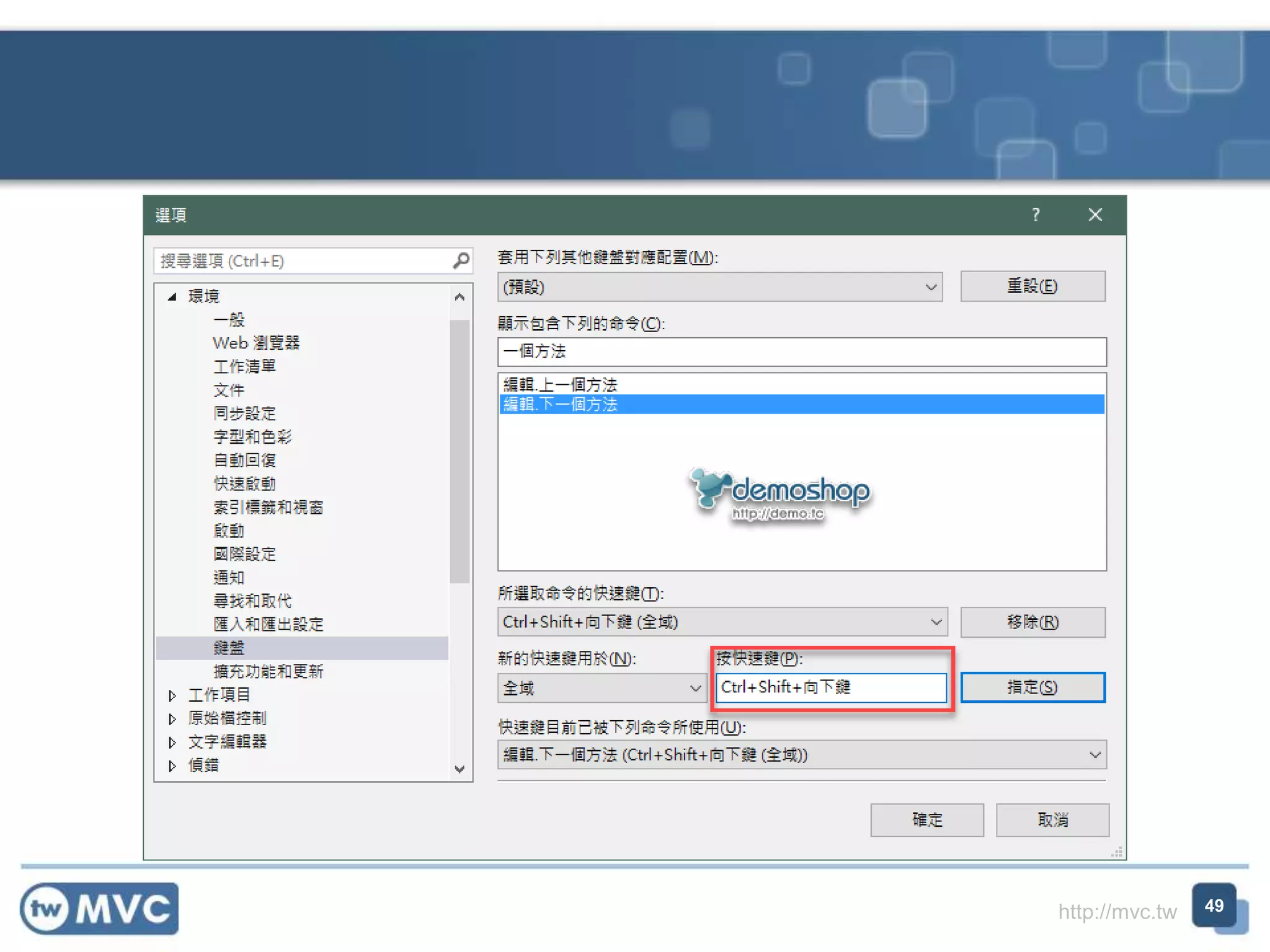Image resolution: width=1270 pixels, height=952 pixels.
Task: Open the keyboard mapping scheme (預設) dropdown
Action: point(930,287)
